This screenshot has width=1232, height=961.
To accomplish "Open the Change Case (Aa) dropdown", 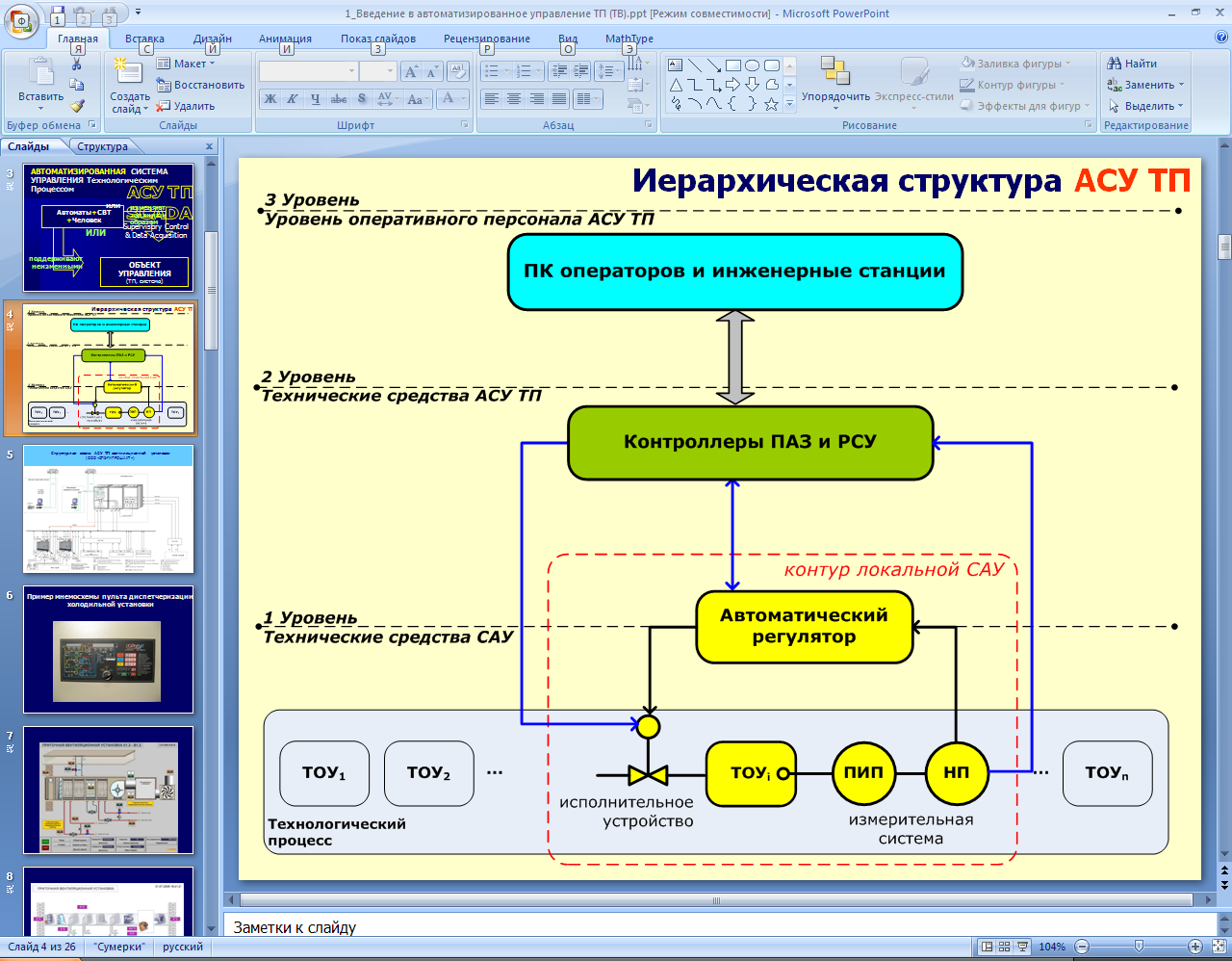I will coord(417,99).
